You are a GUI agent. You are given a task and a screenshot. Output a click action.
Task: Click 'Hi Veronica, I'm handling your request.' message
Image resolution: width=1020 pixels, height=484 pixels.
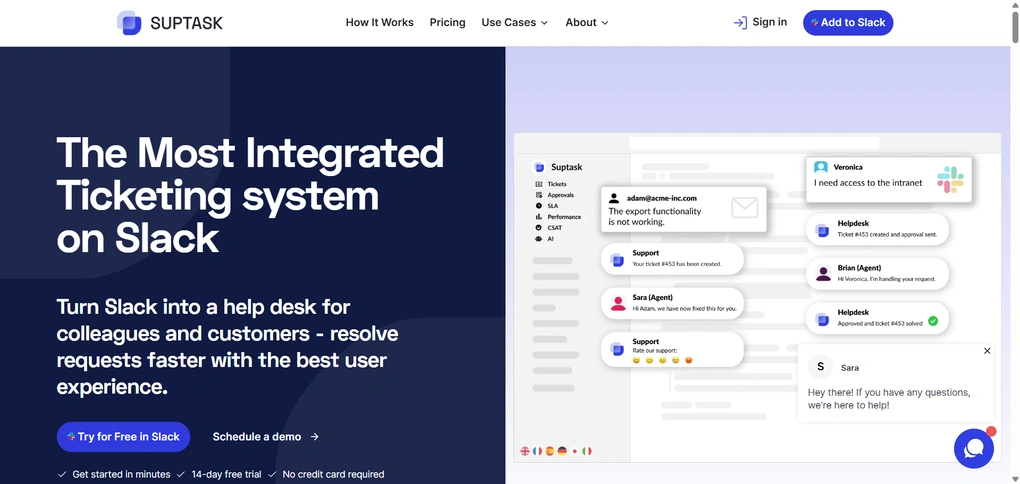[x=887, y=279]
